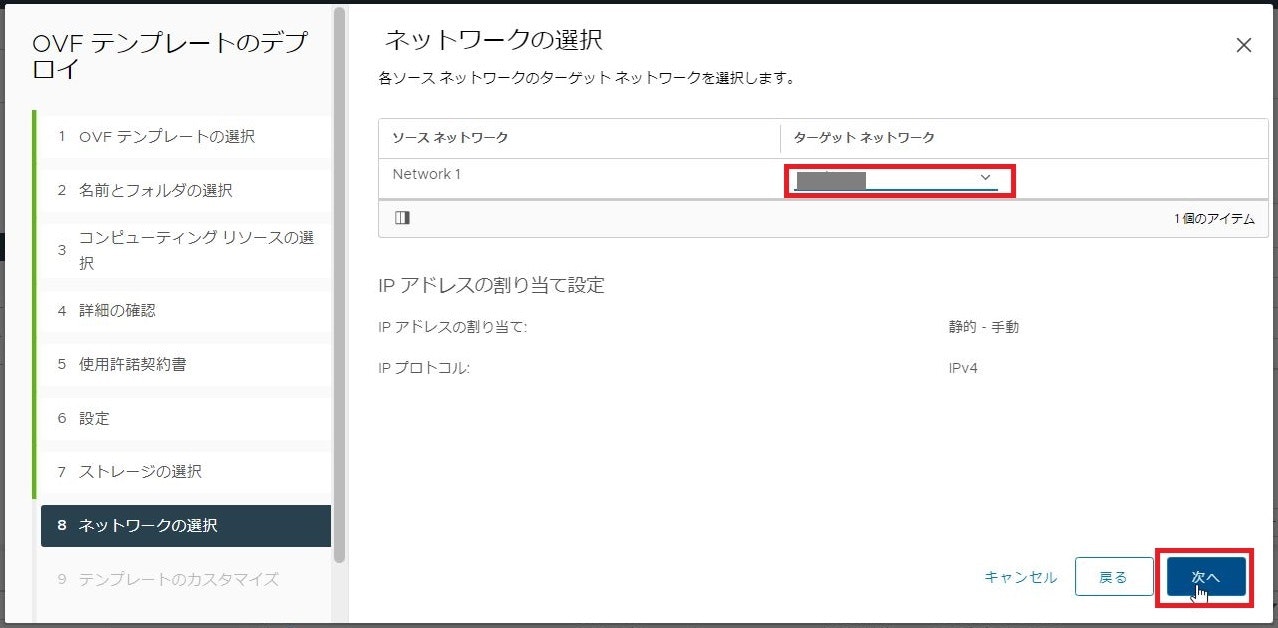1278x628 pixels.
Task: Go to step 7 ストレージの選択
Action: click(x=184, y=471)
